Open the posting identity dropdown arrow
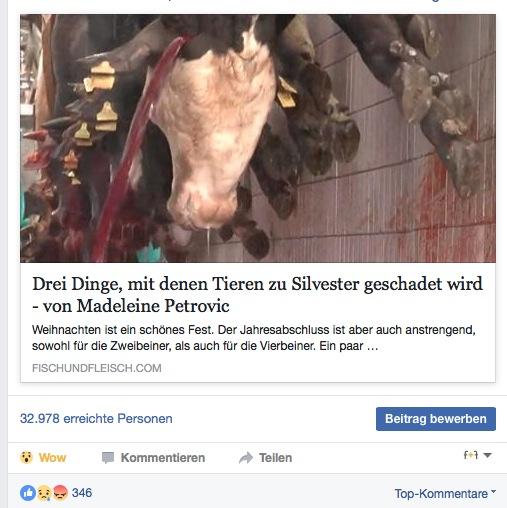Screen dimensions: 507x508 pos(487,455)
